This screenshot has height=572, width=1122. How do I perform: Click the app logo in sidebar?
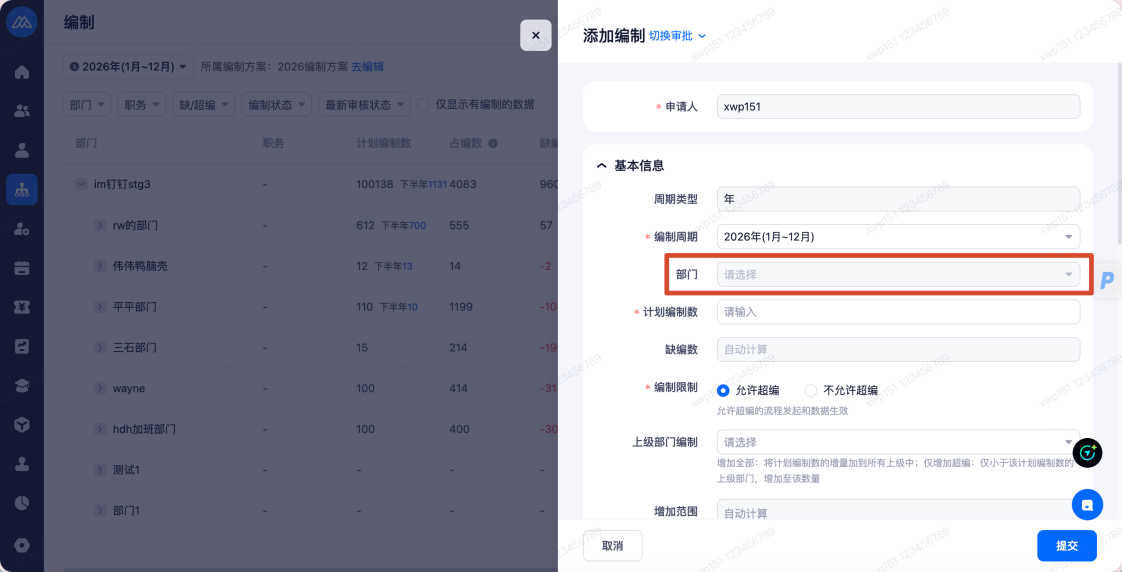(21, 21)
